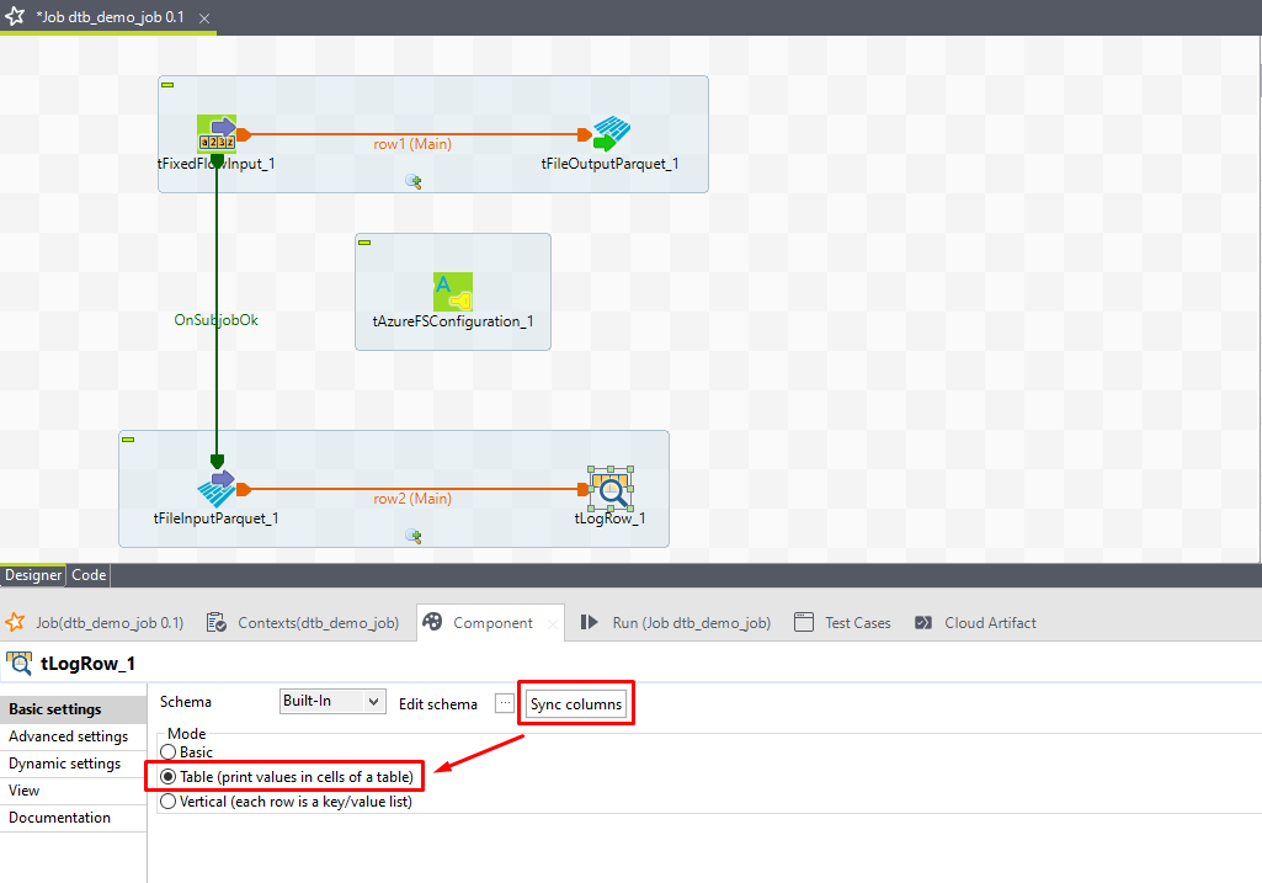Select Table mode radio button

[168, 776]
